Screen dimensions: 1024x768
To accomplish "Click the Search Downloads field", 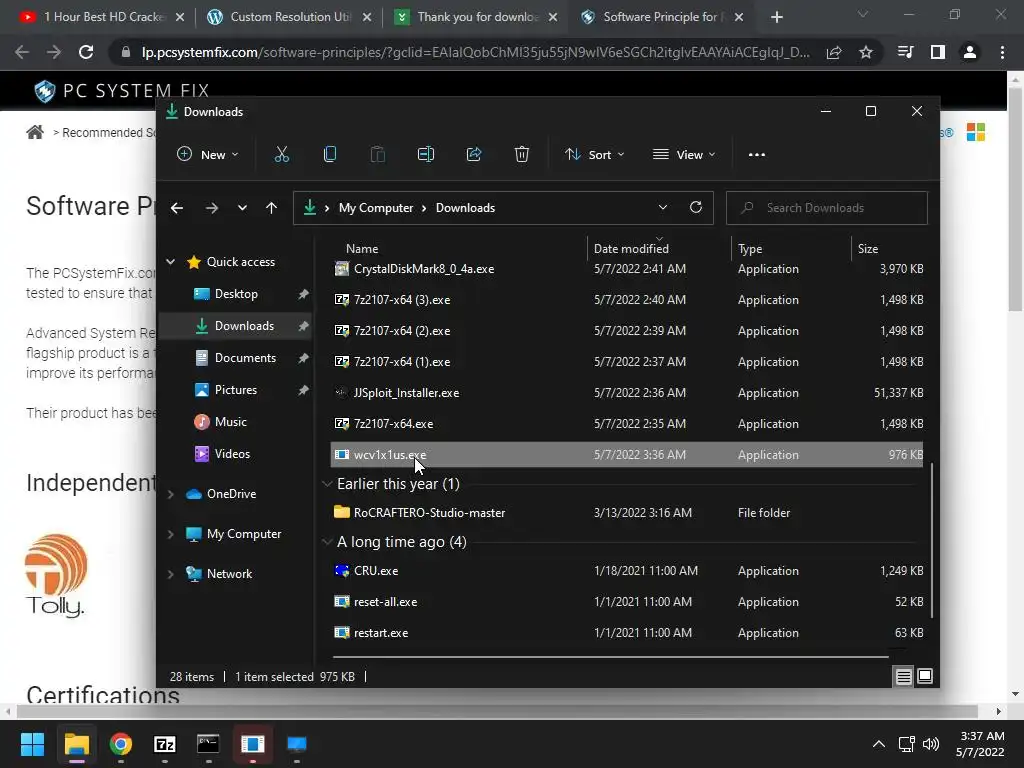I will pos(827,208).
